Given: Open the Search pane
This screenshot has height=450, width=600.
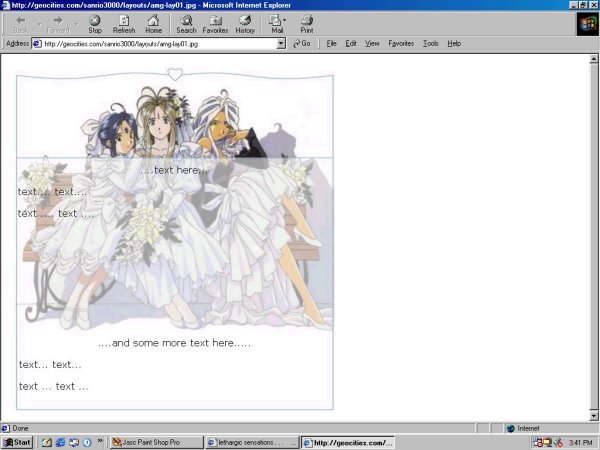Looking at the screenshot, I should (x=186, y=24).
